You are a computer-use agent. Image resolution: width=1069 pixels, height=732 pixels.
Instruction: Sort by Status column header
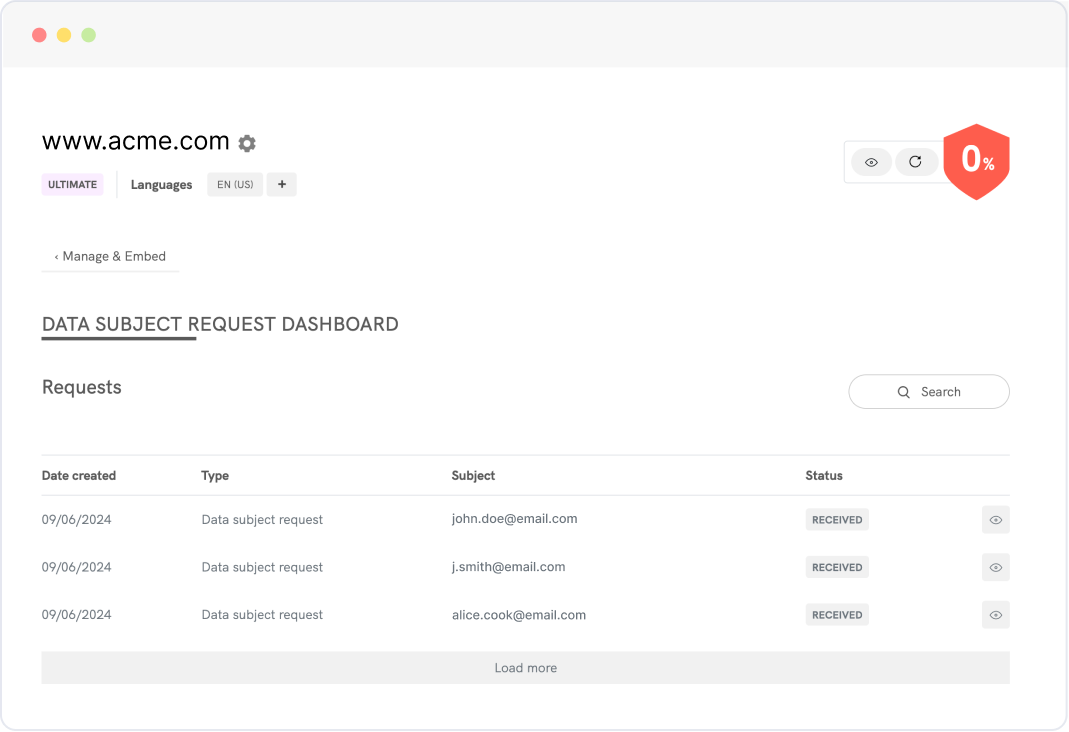tap(824, 476)
